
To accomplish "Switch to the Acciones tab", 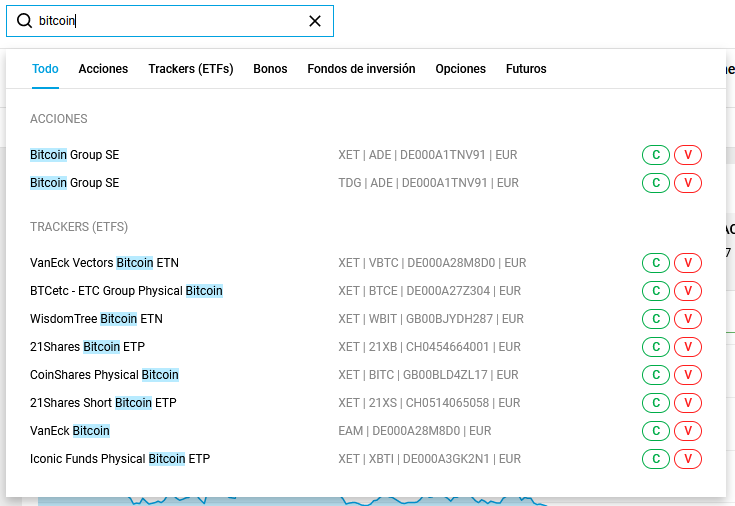I will 103,69.
